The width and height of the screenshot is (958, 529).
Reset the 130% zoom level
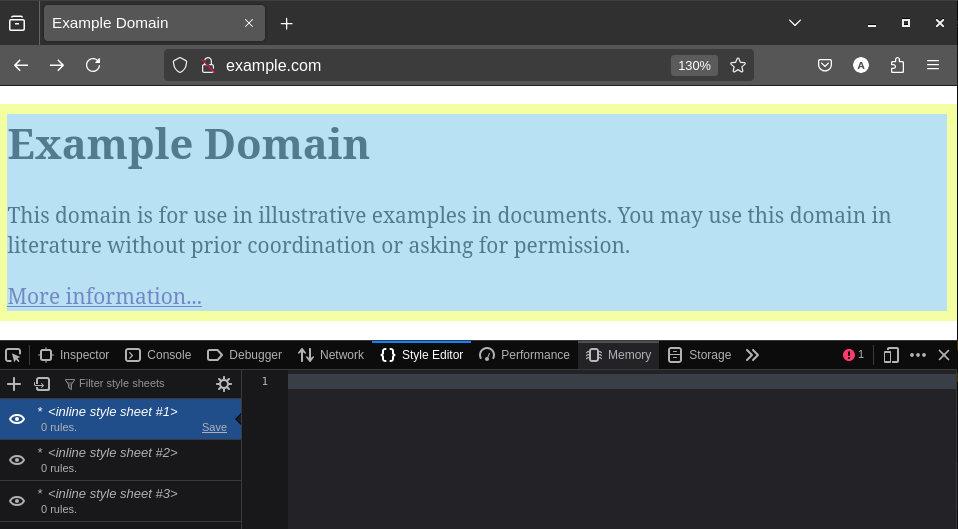[x=694, y=65]
